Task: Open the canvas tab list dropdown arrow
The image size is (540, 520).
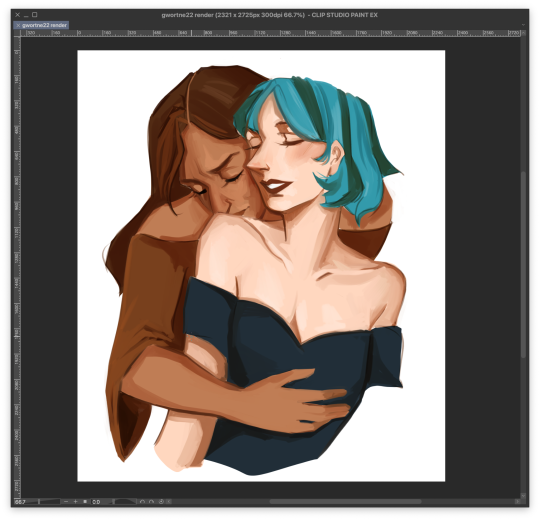Action: [x=523, y=25]
